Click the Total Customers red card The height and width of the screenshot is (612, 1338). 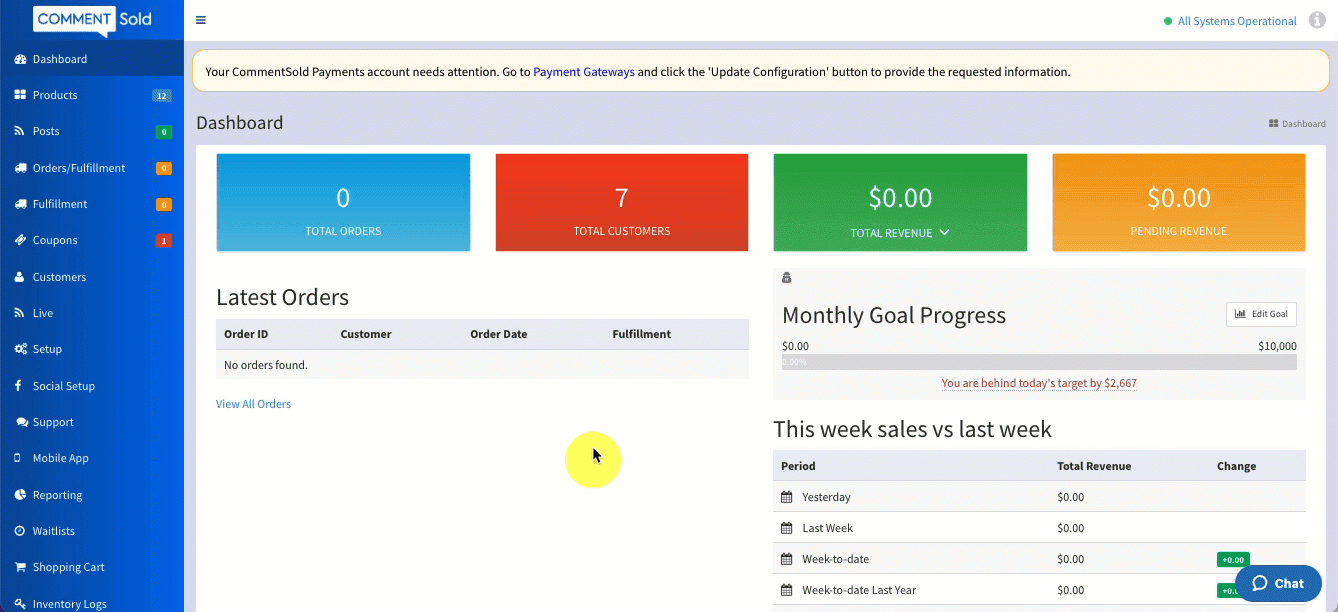(621, 202)
